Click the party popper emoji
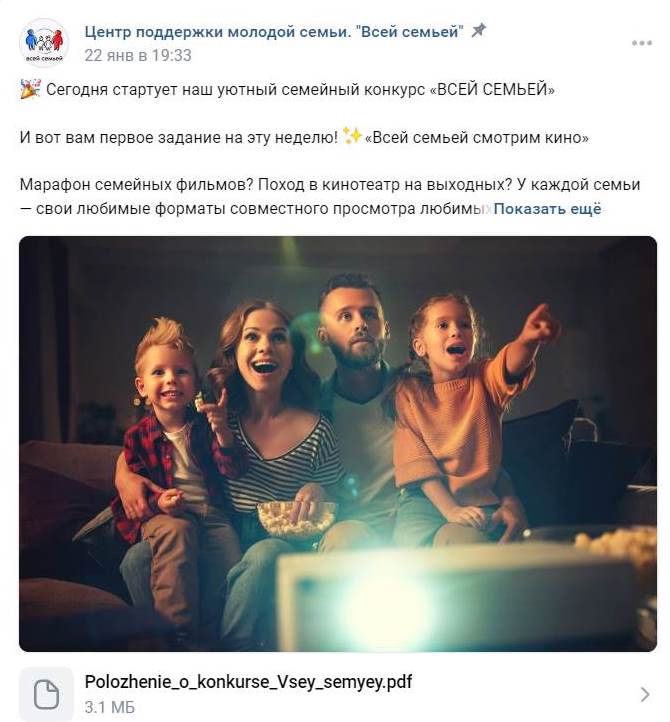Image resolution: width=670 pixels, height=722 pixels. [x=30, y=89]
